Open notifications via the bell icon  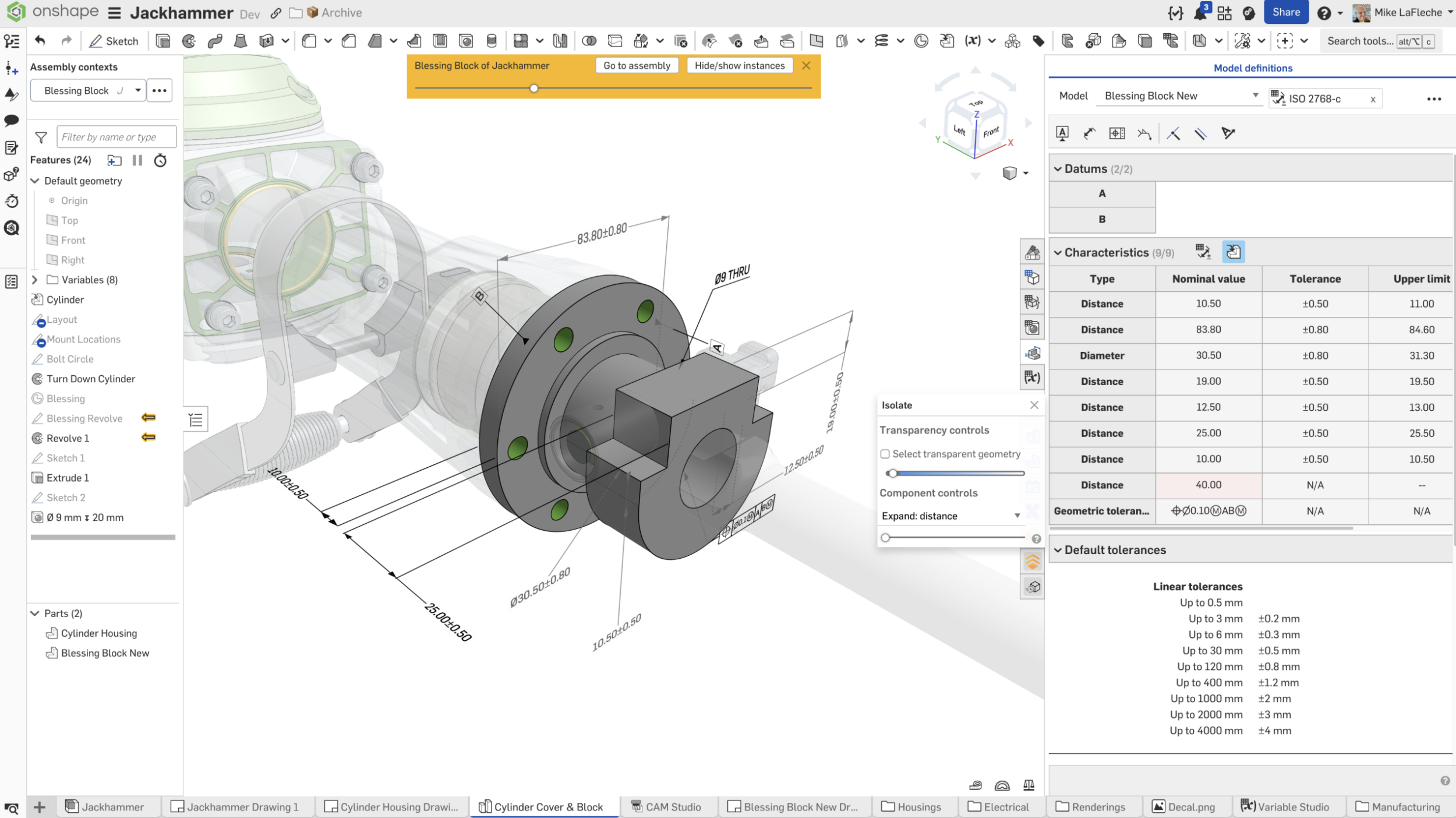[x=1199, y=12]
